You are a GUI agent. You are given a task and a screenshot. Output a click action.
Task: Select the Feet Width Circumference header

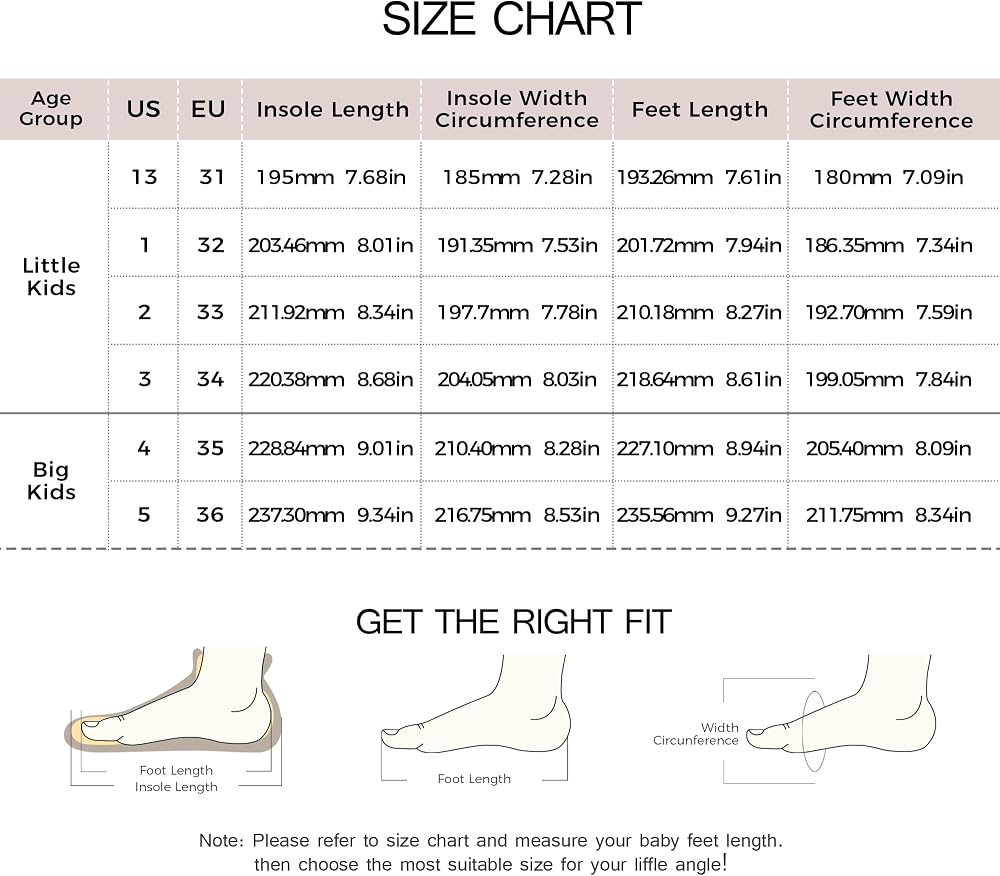point(892,110)
